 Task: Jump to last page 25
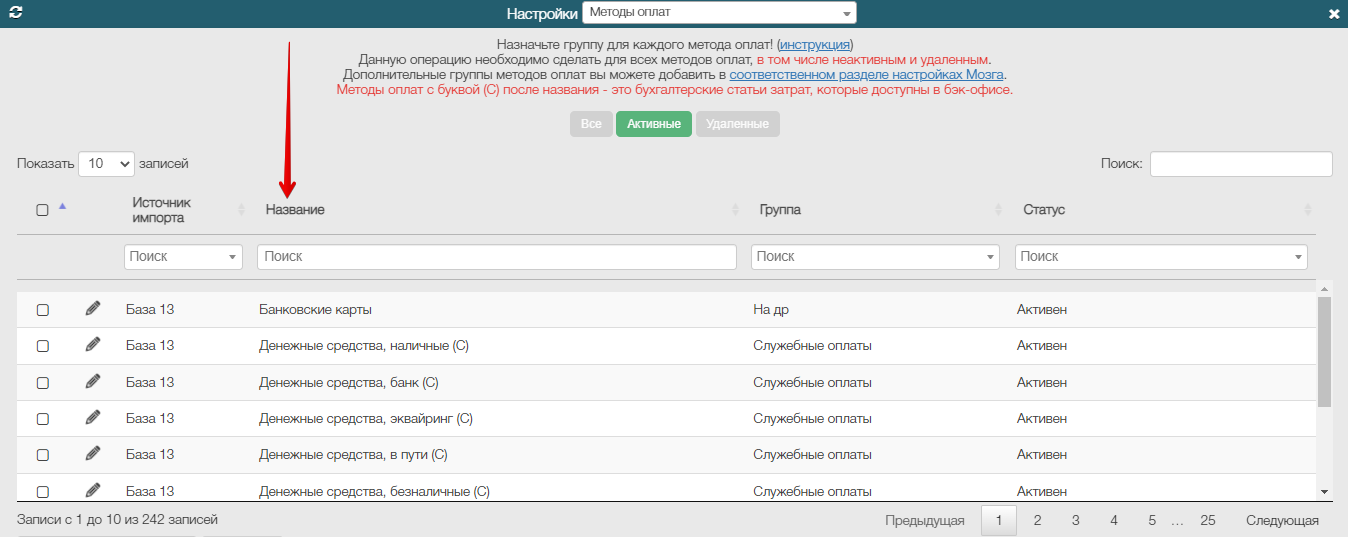click(x=1208, y=520)
